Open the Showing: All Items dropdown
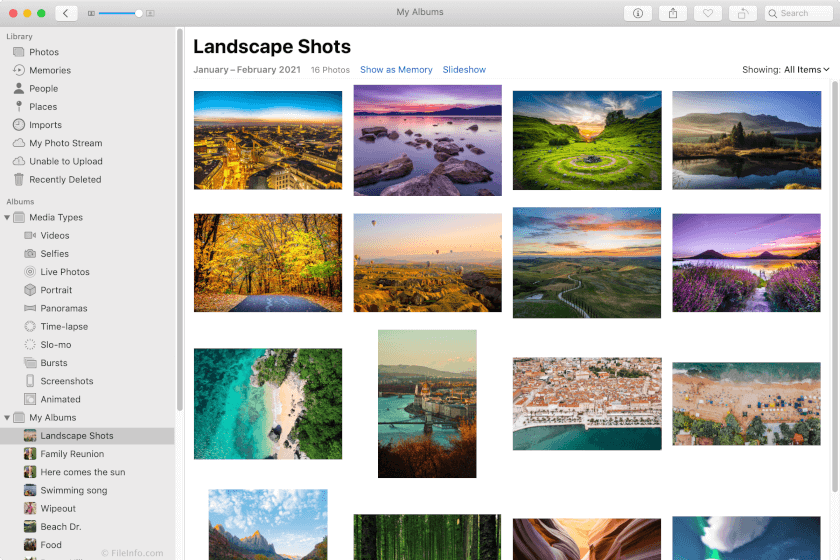This screenshot has height=560, width=840. tap(785, 70)
